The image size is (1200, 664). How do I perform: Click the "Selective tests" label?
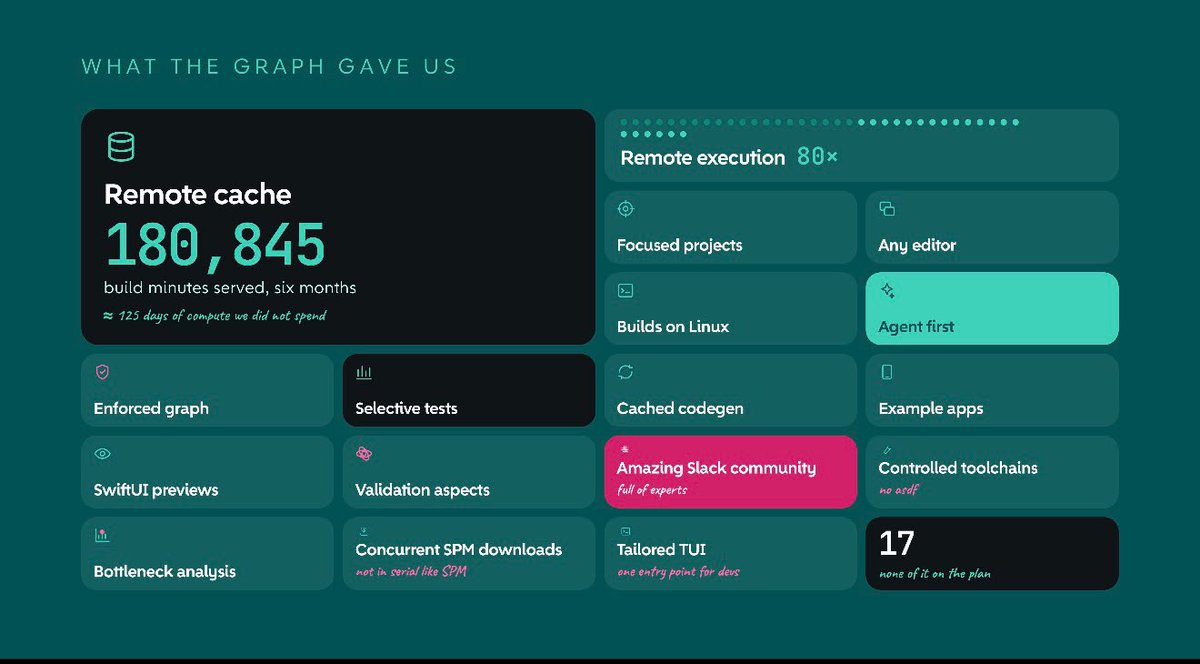(x=406, y=408)
